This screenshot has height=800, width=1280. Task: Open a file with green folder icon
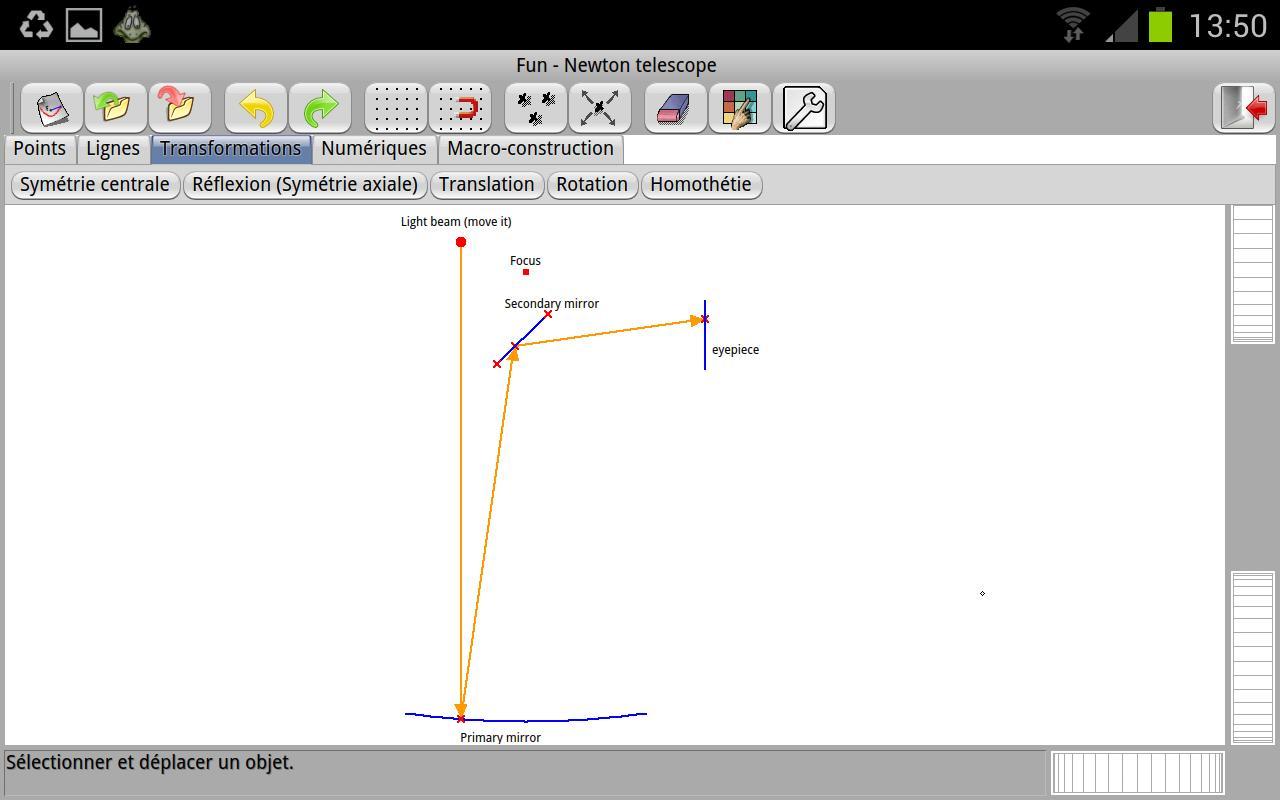point(116,108)
